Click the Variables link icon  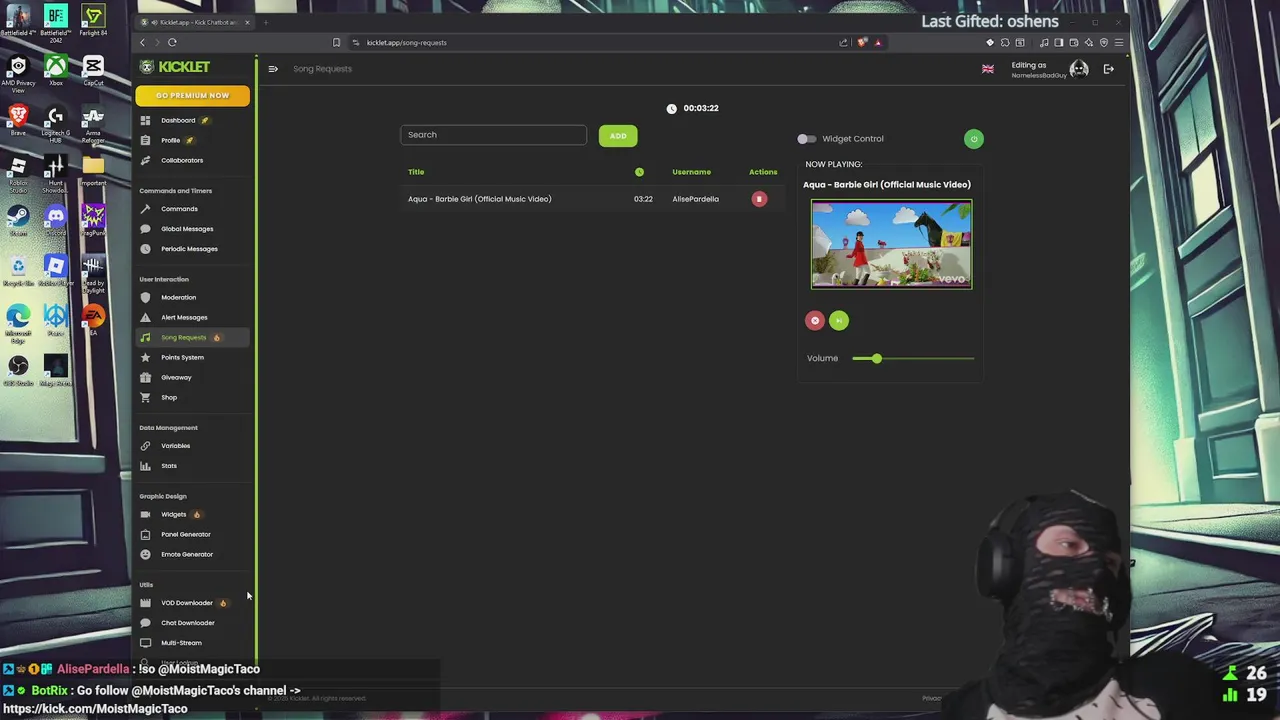tap(145, 446)
